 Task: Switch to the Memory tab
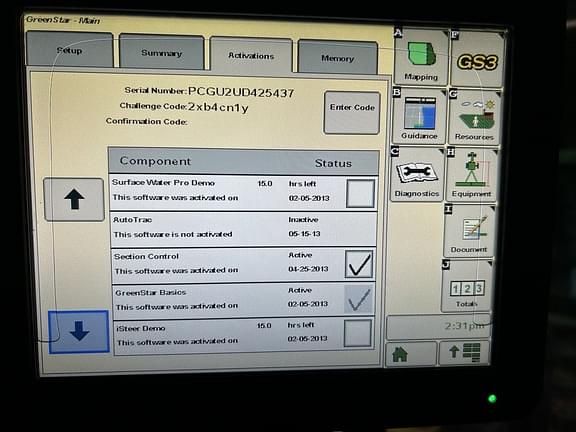tap(338, 58)
